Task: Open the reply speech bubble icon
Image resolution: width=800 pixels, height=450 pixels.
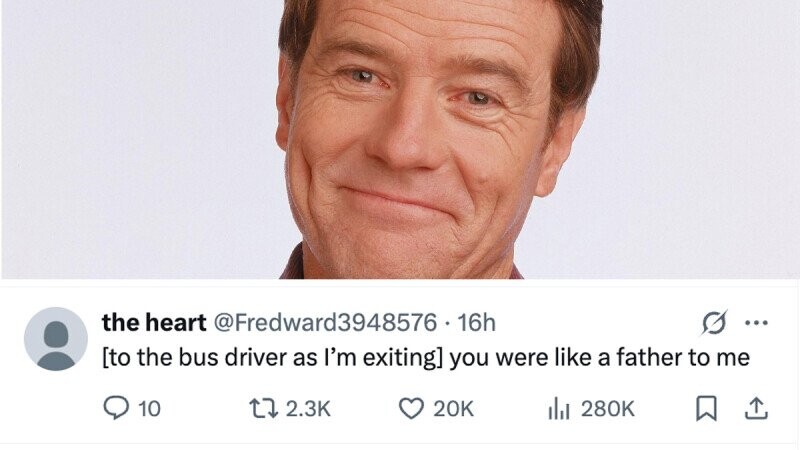Action: click(116, 409)
